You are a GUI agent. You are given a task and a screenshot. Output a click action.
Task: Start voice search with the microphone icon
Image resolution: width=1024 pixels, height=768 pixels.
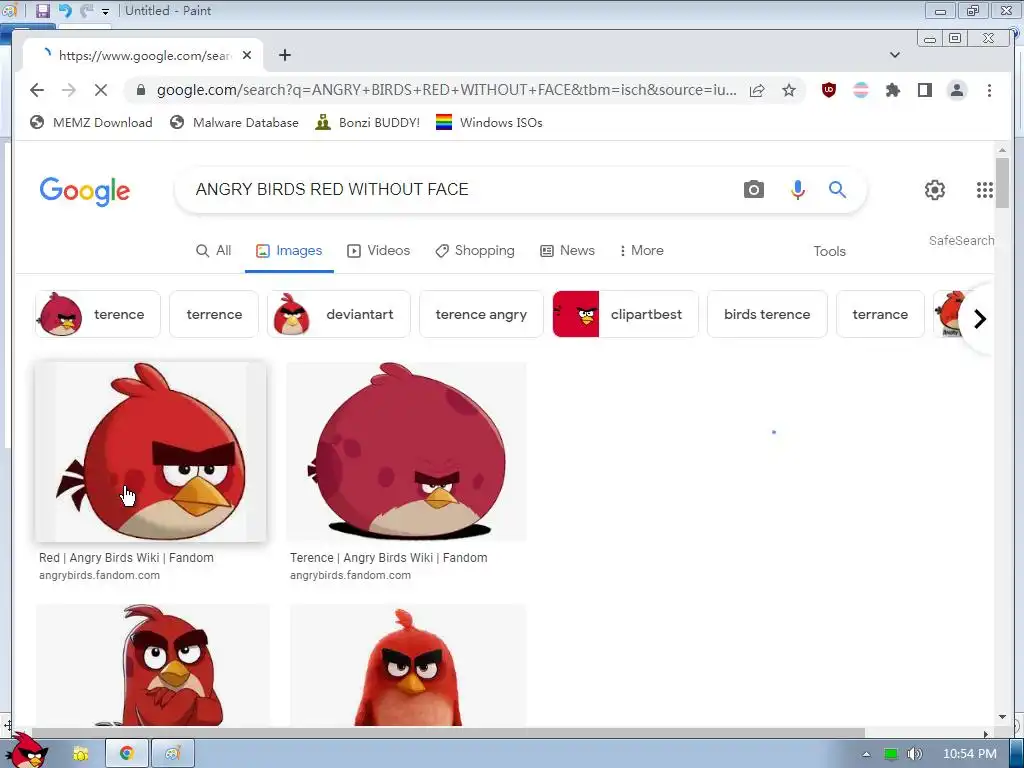797,189
